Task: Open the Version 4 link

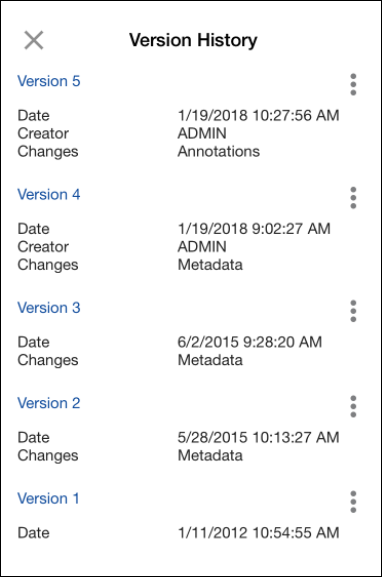Action: click(49, 195)
